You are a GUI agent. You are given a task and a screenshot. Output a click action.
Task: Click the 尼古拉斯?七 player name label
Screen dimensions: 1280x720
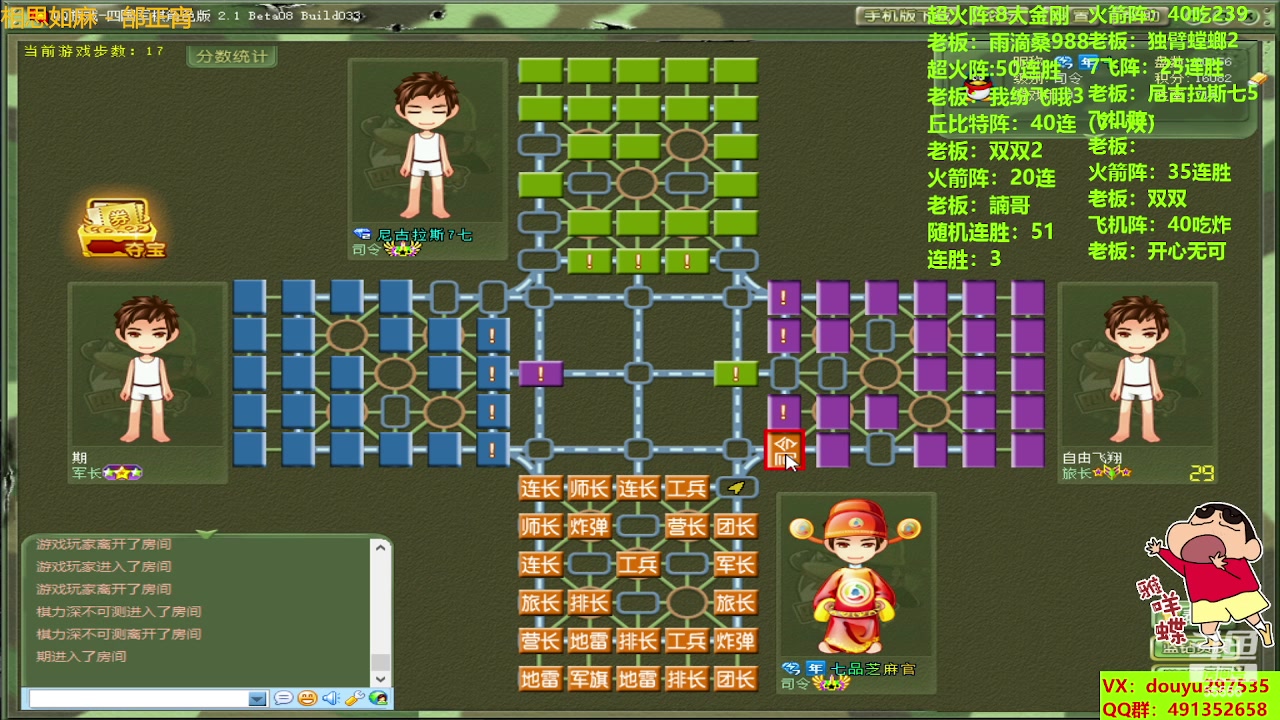[x=424, y=235]
